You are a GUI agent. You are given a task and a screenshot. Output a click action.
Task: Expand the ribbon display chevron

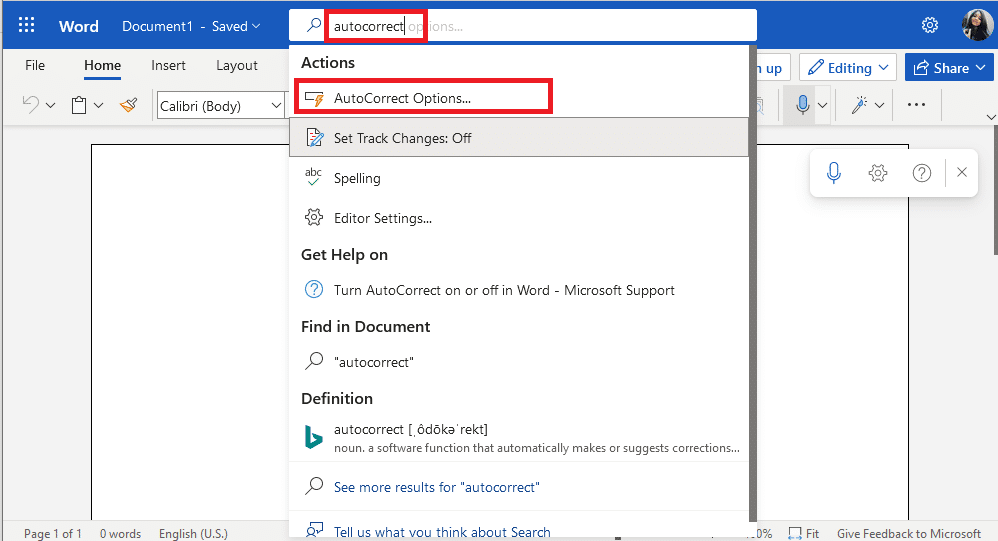click(x=990, y=116)
